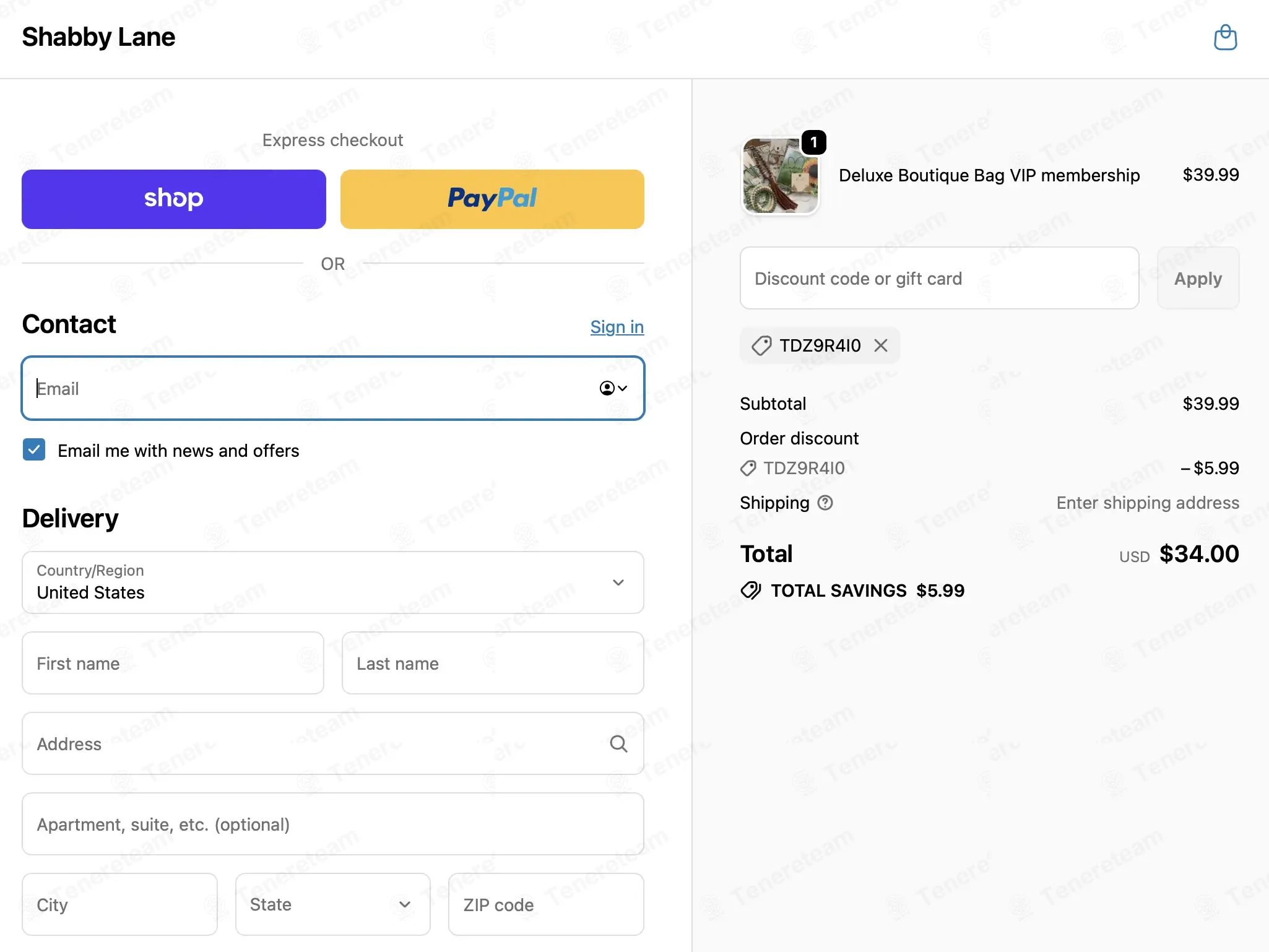Uncheck Email me with news and offers

34,450
